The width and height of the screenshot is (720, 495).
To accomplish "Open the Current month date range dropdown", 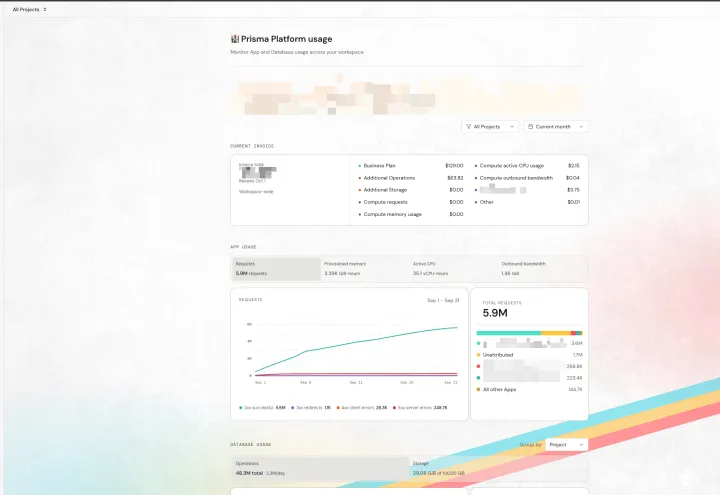I will coord(556,127).
